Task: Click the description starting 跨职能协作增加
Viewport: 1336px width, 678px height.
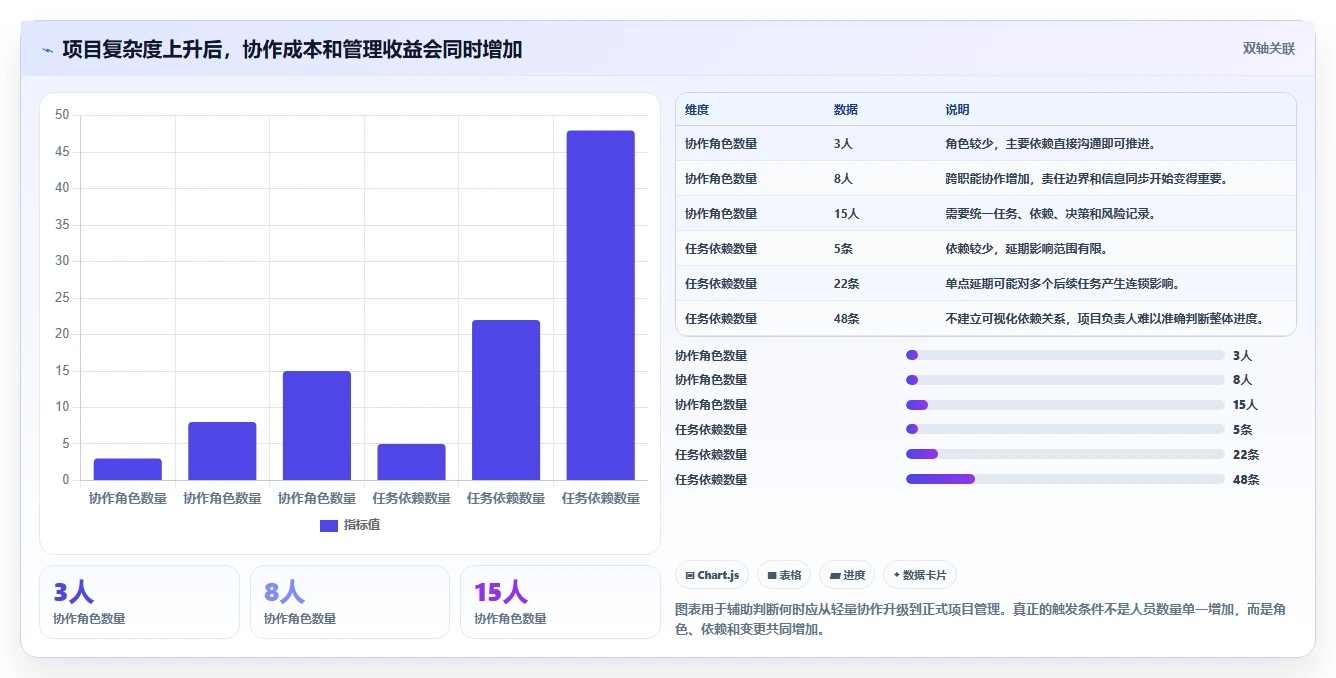Action: [1086, 179]
